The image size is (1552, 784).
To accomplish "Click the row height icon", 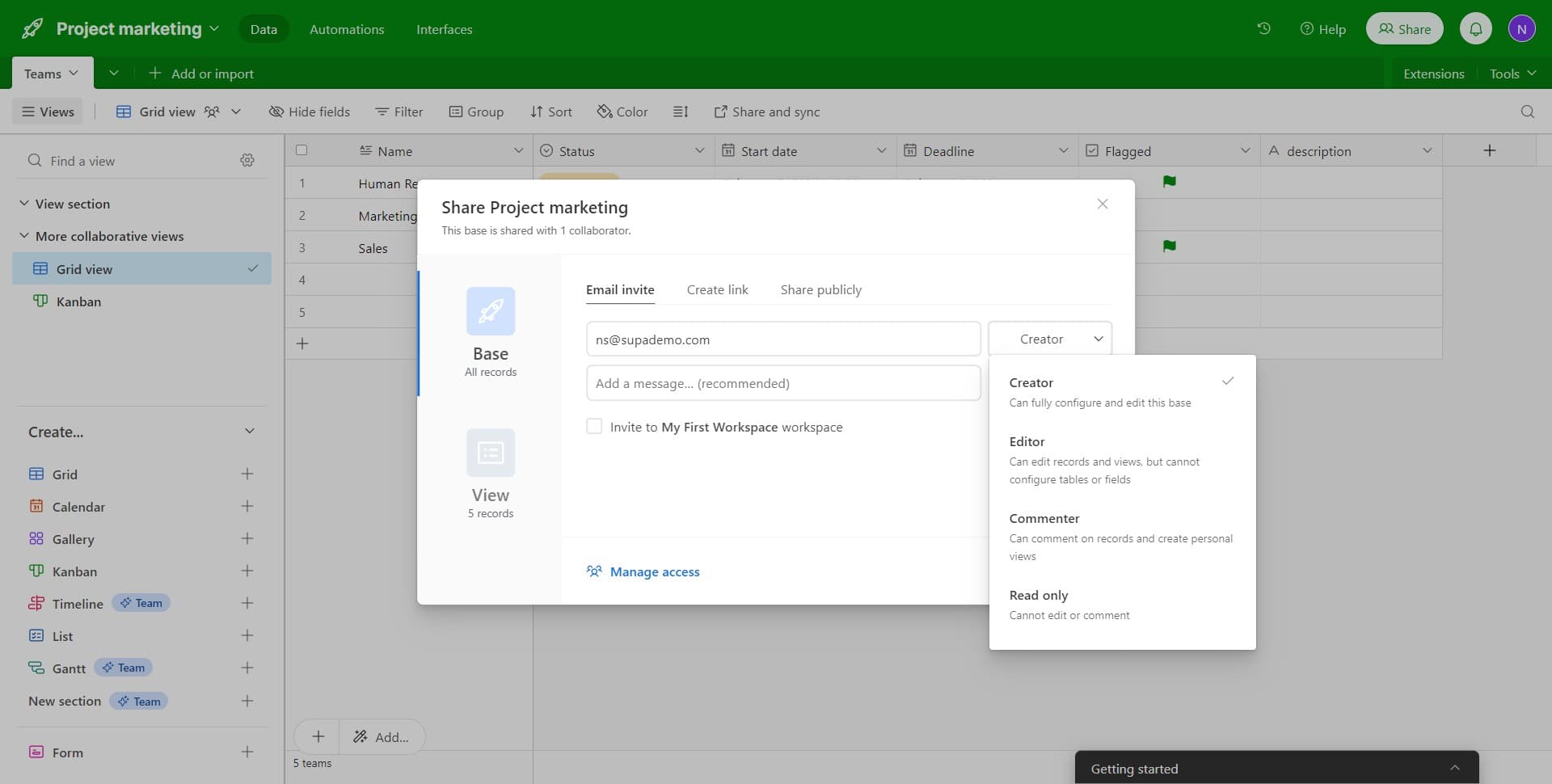I will [681, 112].
